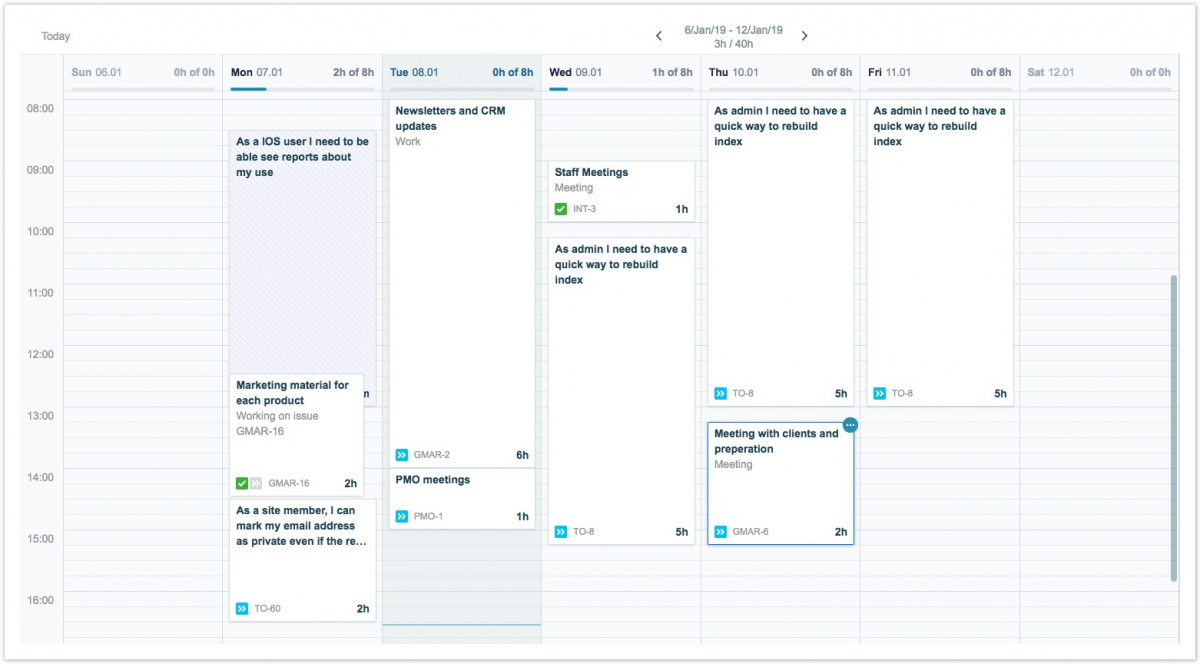This screenshot has width=1200, height=664.
Task: Toggle the green checkmark beside INT-3
Action: pyautogui.click(x=561, y=209)
